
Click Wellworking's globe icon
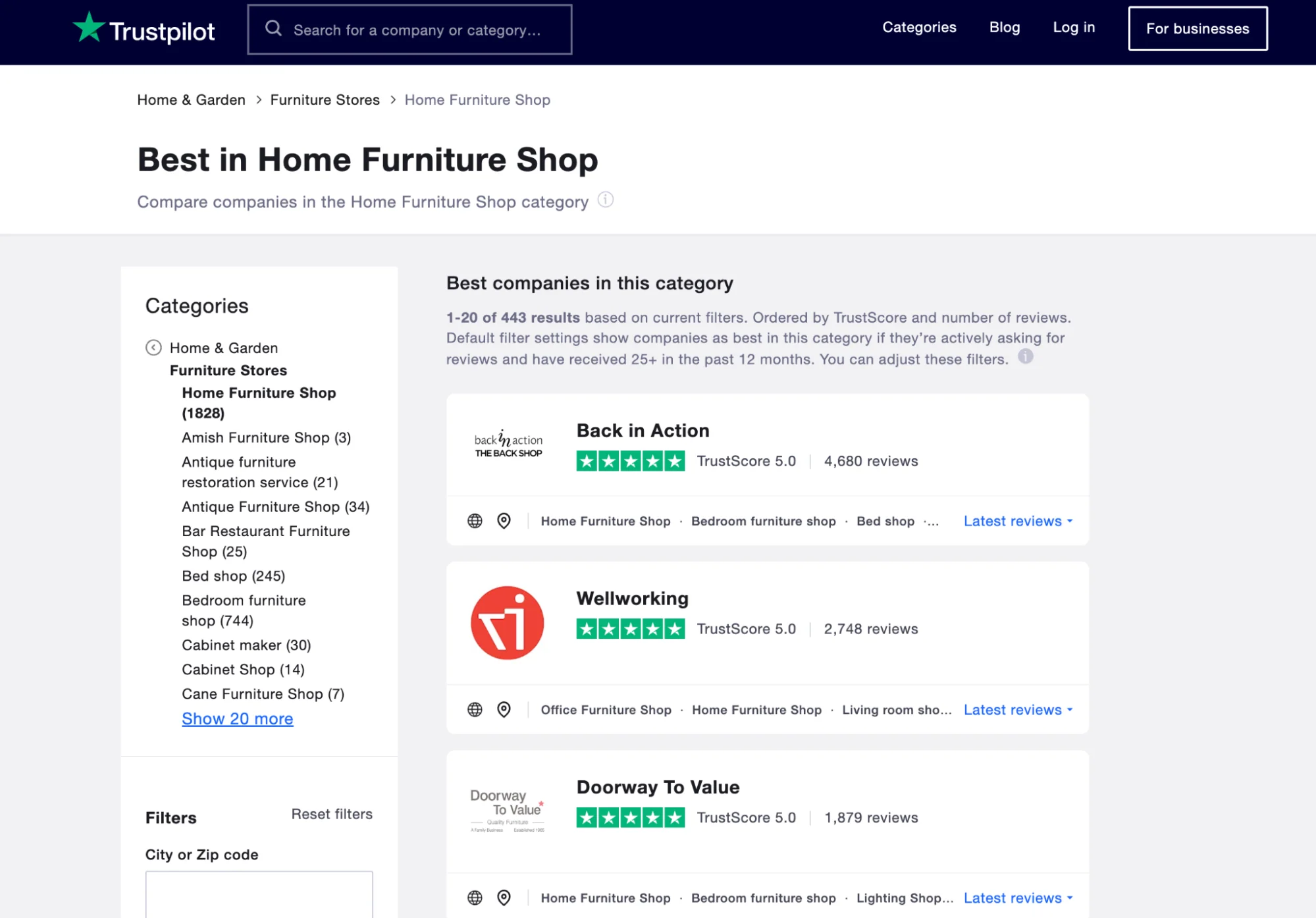[475, 710]
